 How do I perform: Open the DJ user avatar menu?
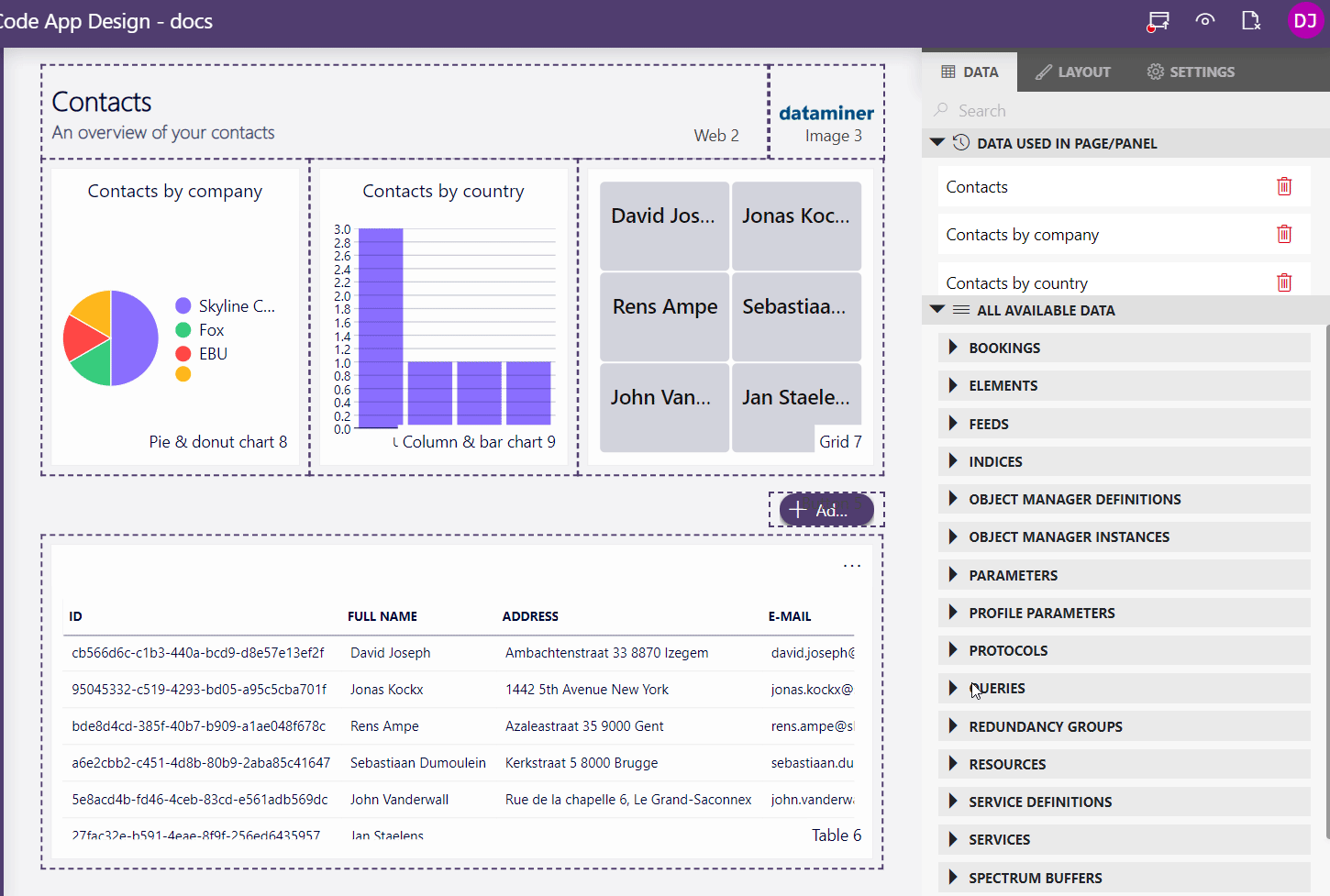[1304, 20]
